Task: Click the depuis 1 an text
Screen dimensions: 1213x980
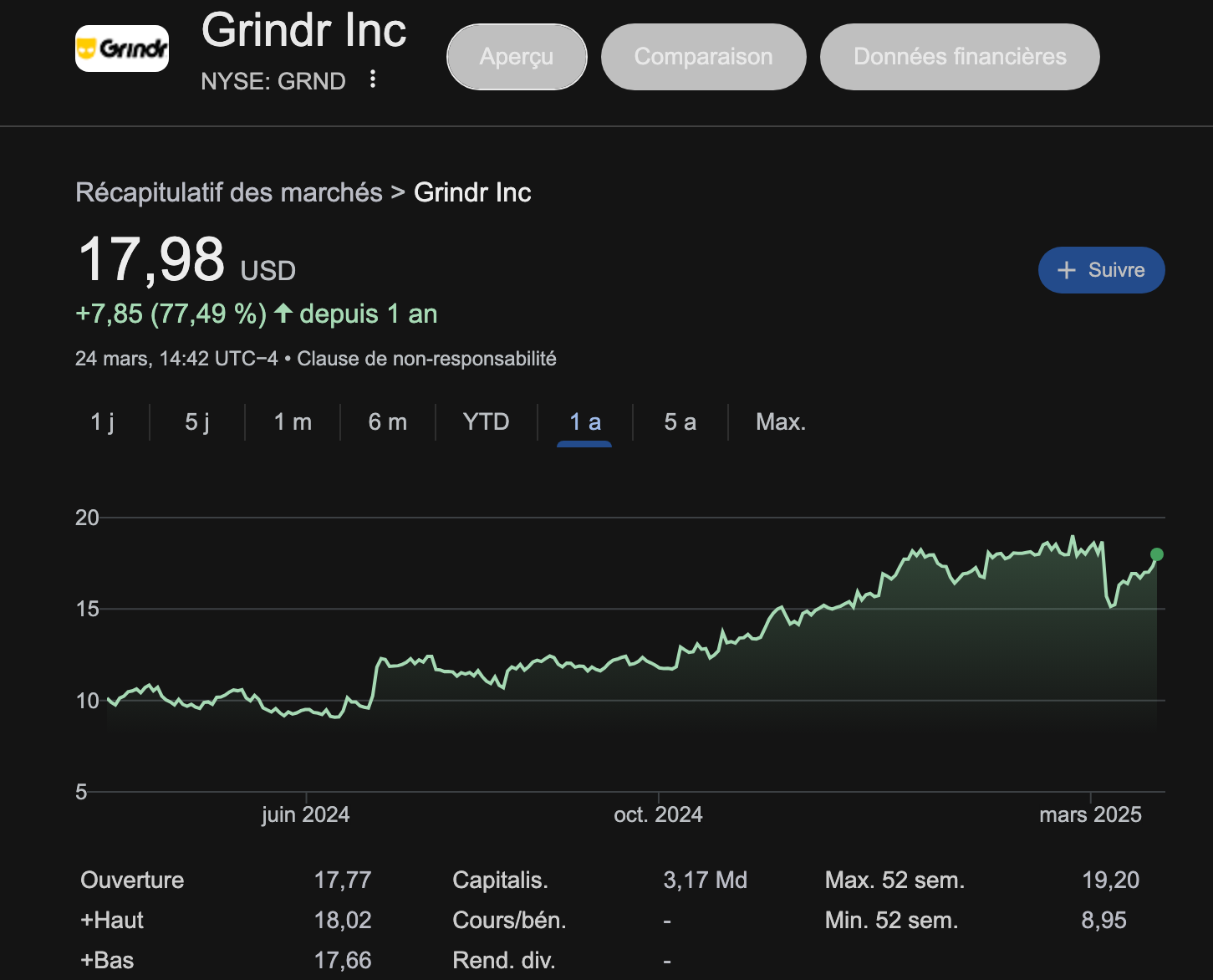Action: tap(369, 314)
